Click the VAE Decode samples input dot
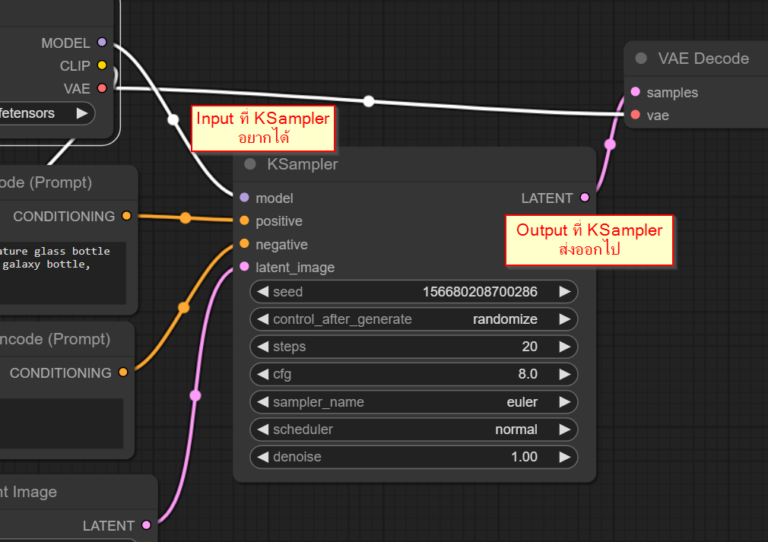This screenshot has width=768, height=542. pos(635,92)
